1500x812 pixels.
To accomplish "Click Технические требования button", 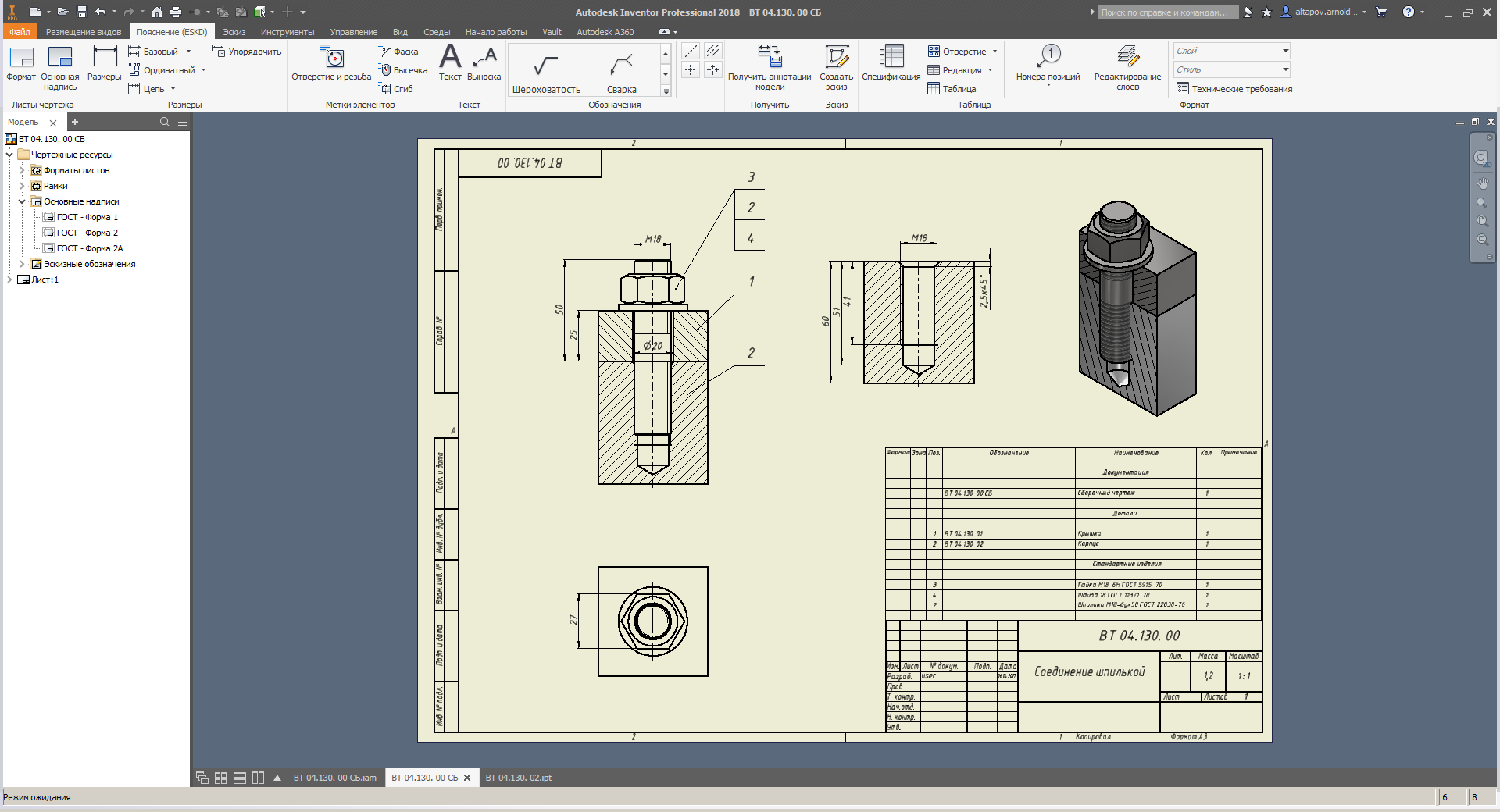I will point(1234,89).
